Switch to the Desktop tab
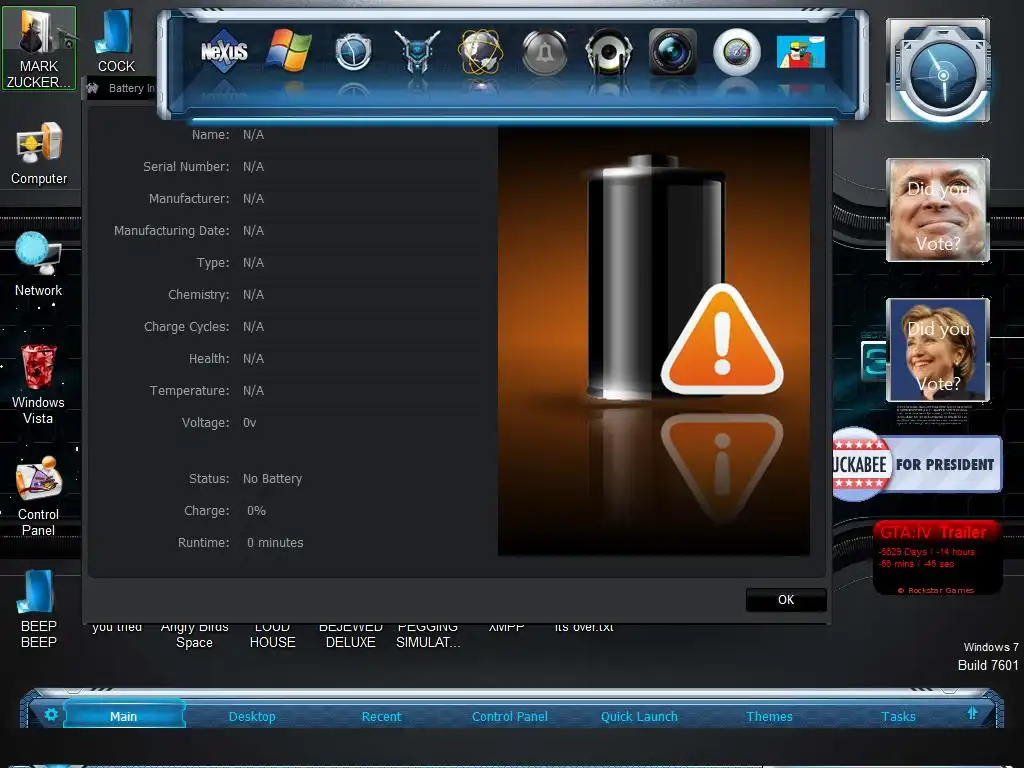The width and height of the screenshot is (1024, 768). pyautogui.click(x=252, y=716)
